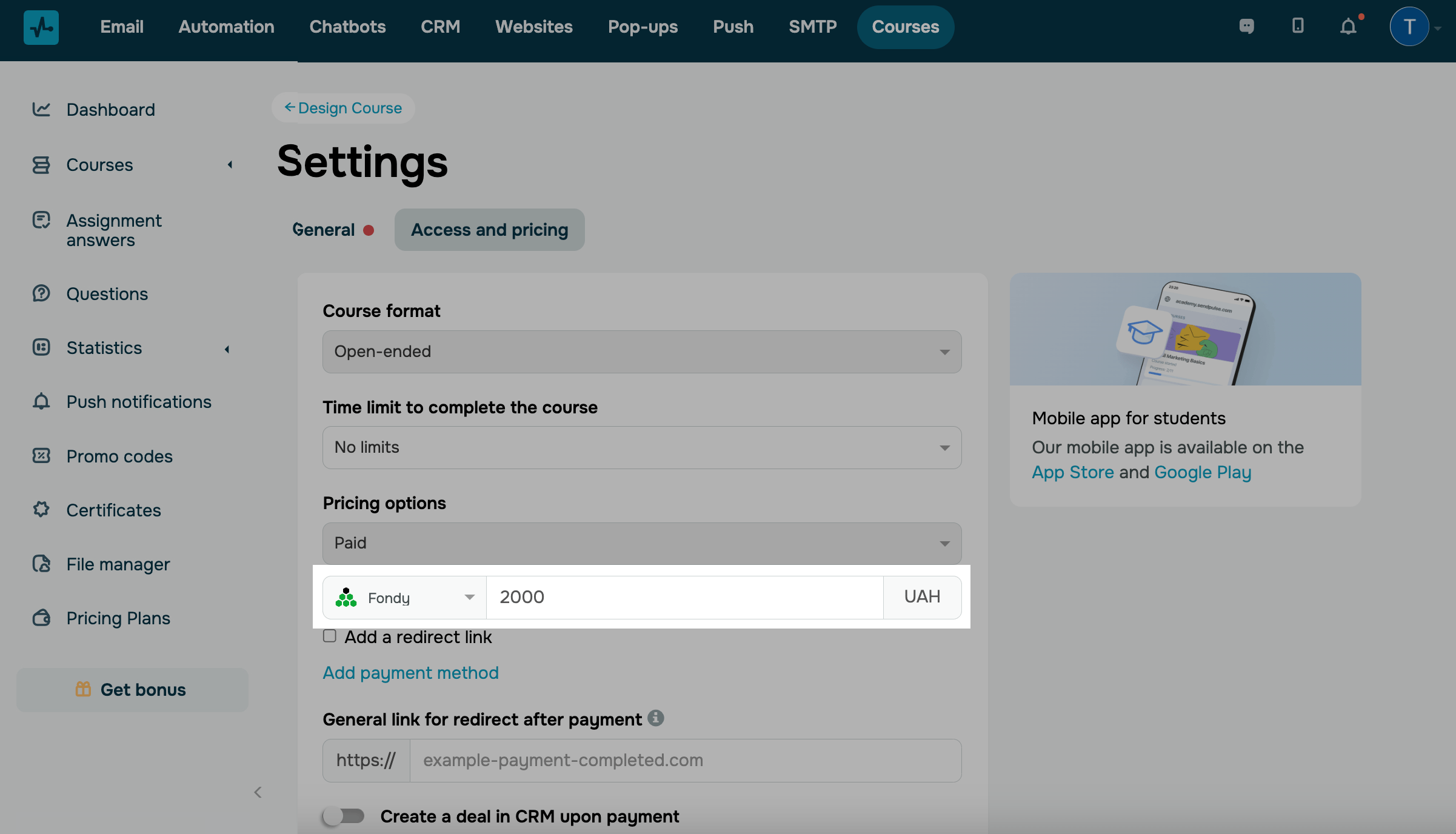The width and height of the screenshot is (1456, 834).
Task: Click the mobile device icon in header
Action: 1298,26
